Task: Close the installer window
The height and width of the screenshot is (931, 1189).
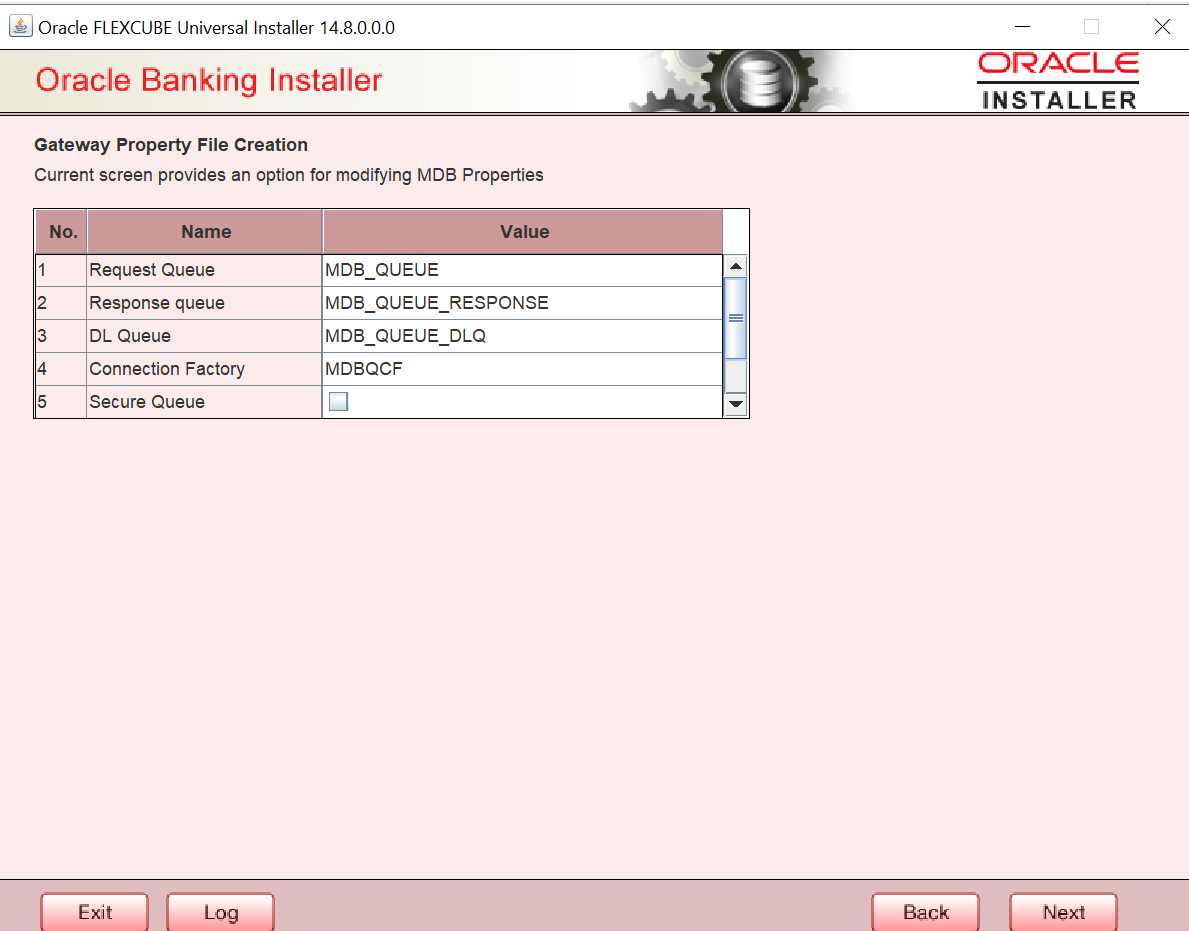Action: click(1162, 27)
